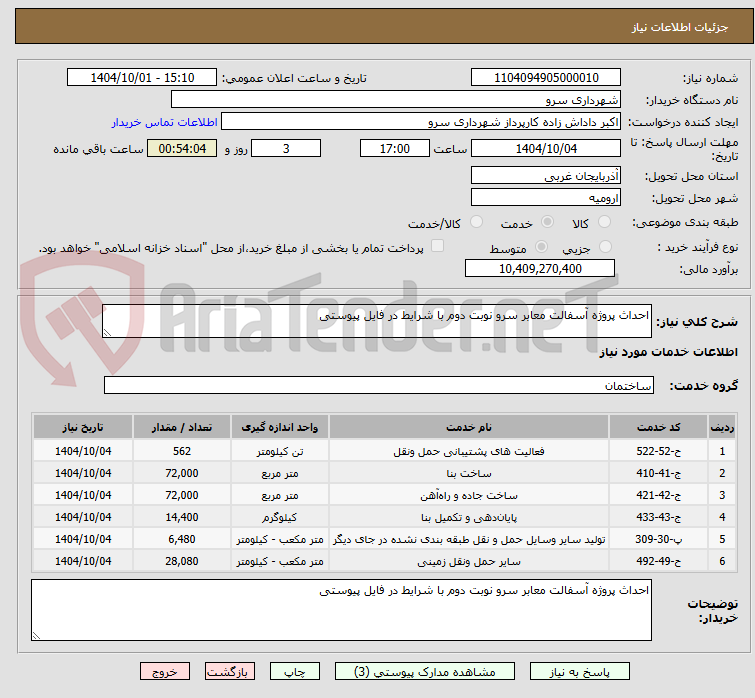Click the تعداد / مقدار column header
This screenshot has width=755, height=698.
[182, 427]
